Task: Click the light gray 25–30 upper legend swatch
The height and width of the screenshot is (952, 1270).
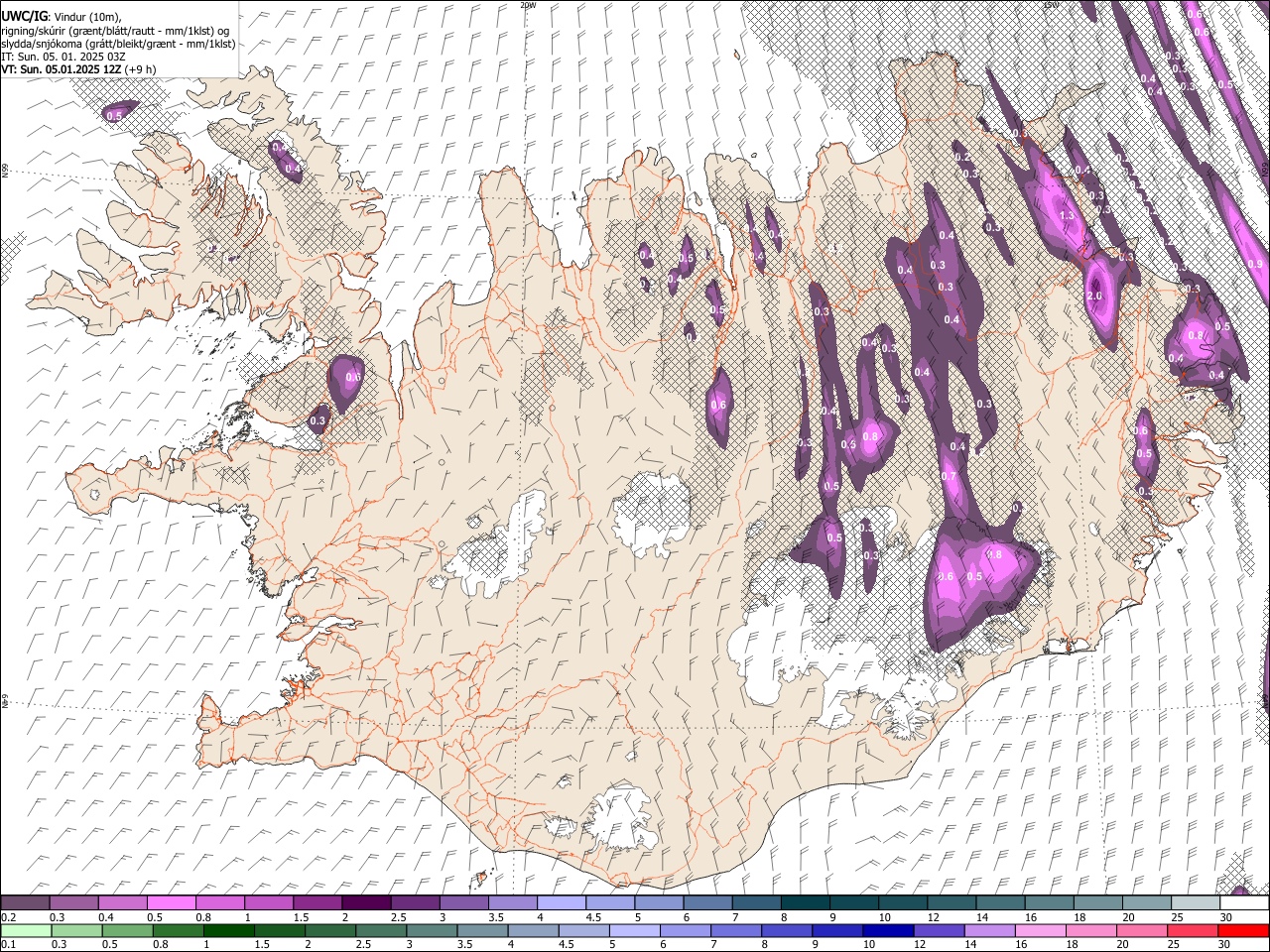Action: [1195, 903]
